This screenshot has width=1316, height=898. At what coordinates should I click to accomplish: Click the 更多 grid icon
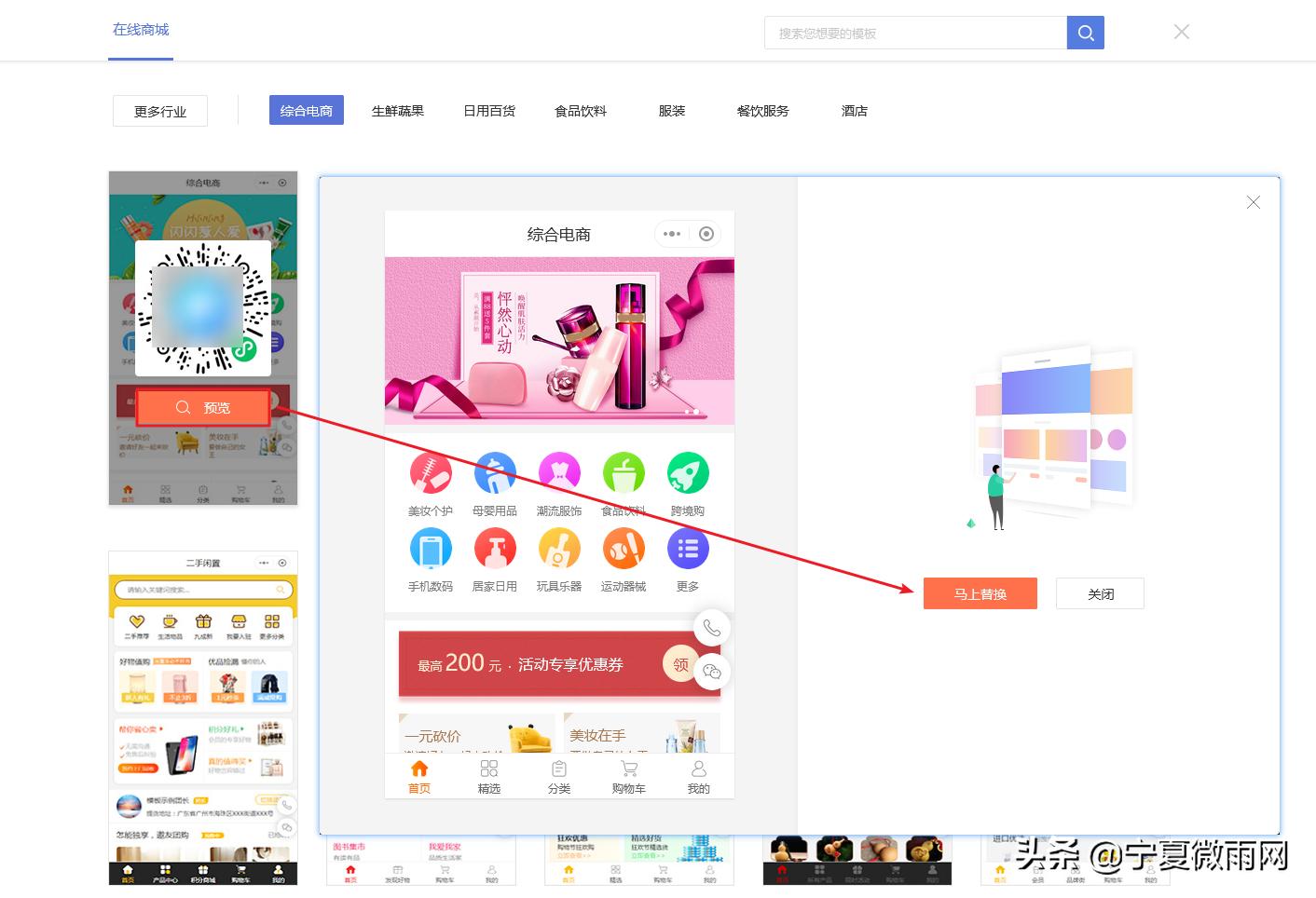point(688,549)
